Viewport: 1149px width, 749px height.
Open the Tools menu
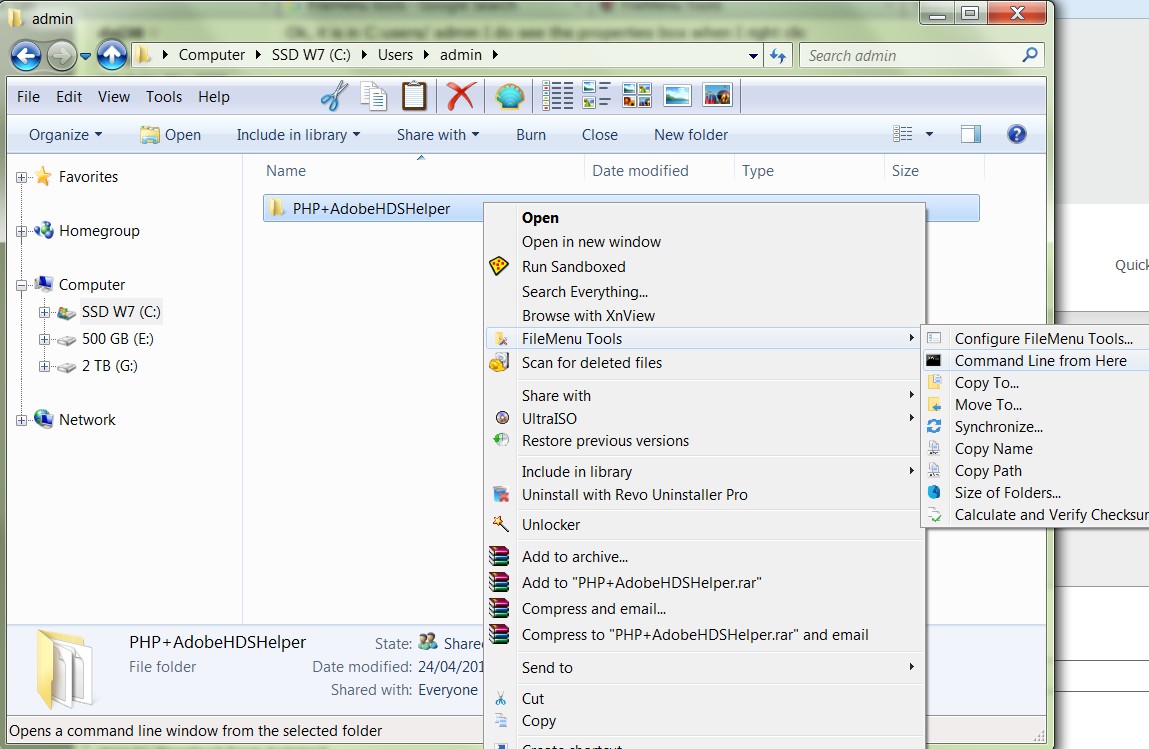(x=163, y=97)
